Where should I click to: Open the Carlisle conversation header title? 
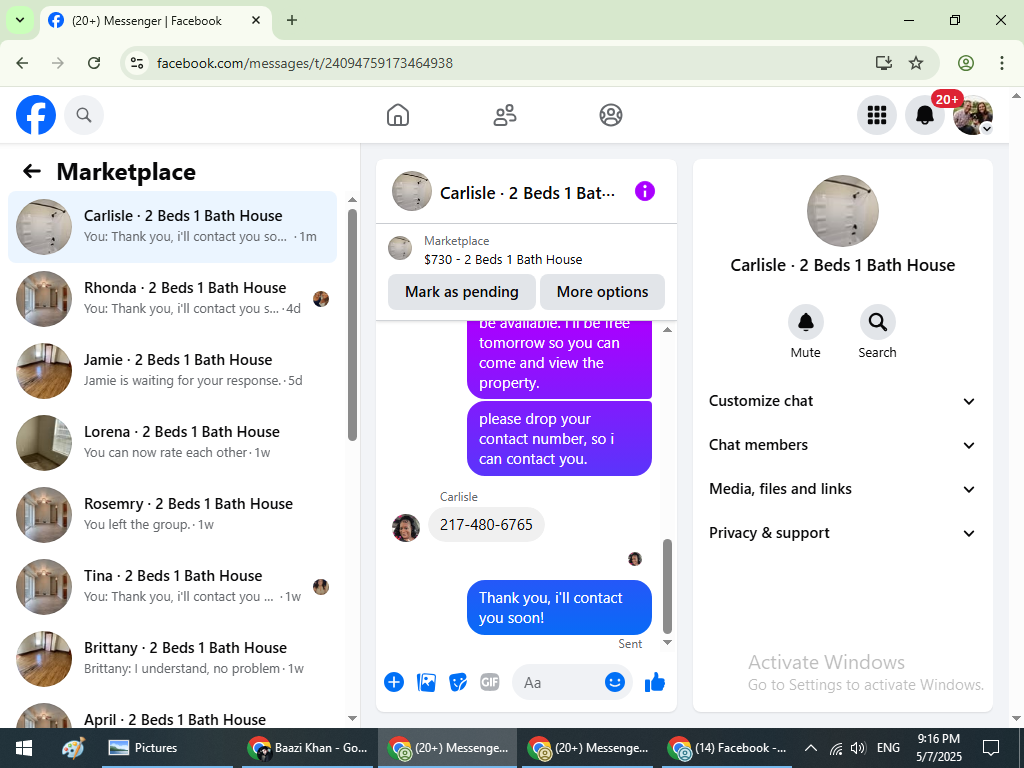click(527, 193)
